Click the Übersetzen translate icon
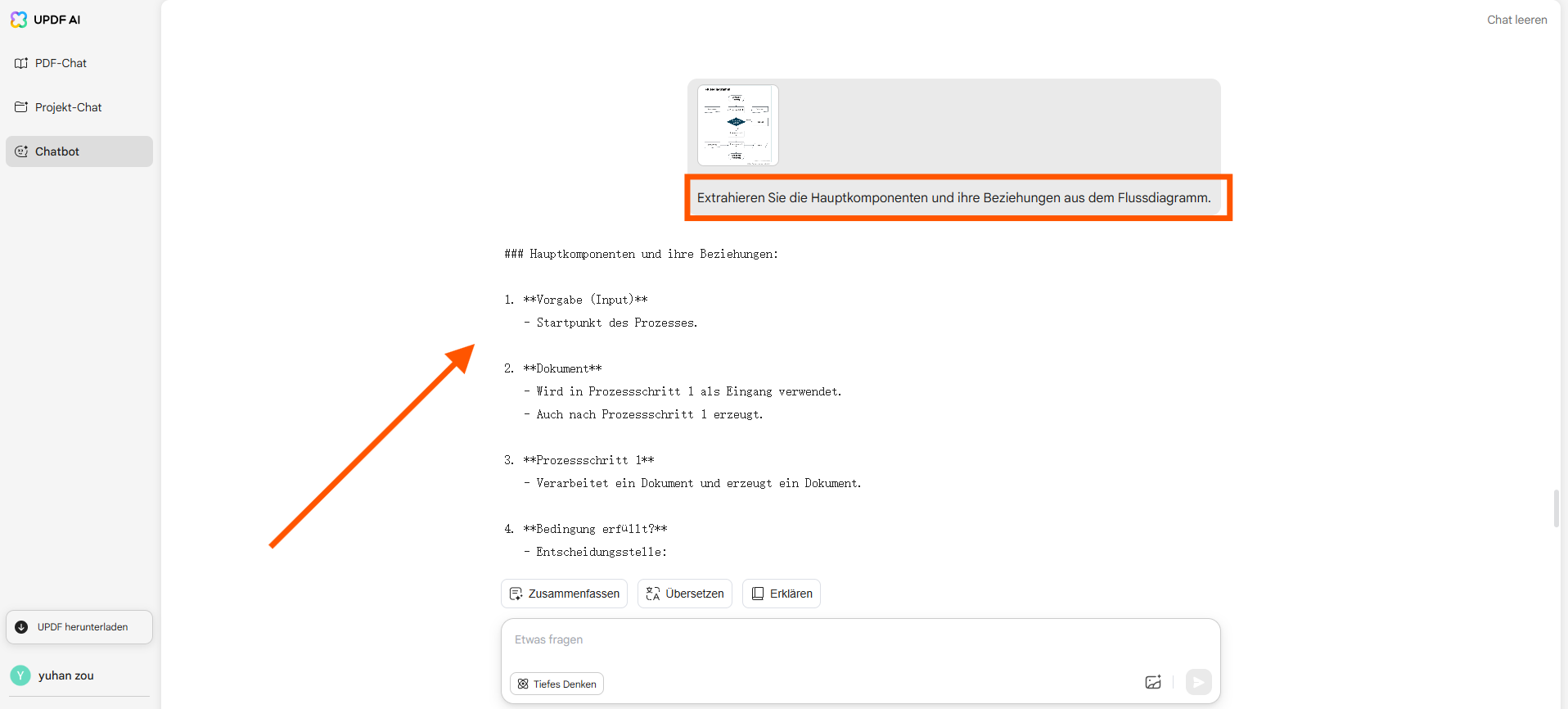The height and width of the screenshot is (709, 1568). coord(652,594)
